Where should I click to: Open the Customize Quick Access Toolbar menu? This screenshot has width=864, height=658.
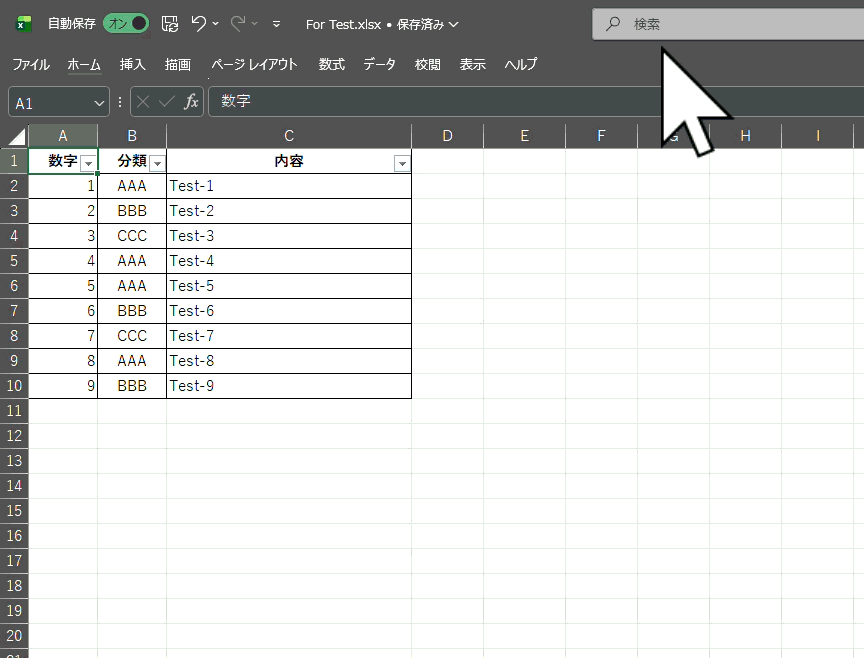(277, 24)
